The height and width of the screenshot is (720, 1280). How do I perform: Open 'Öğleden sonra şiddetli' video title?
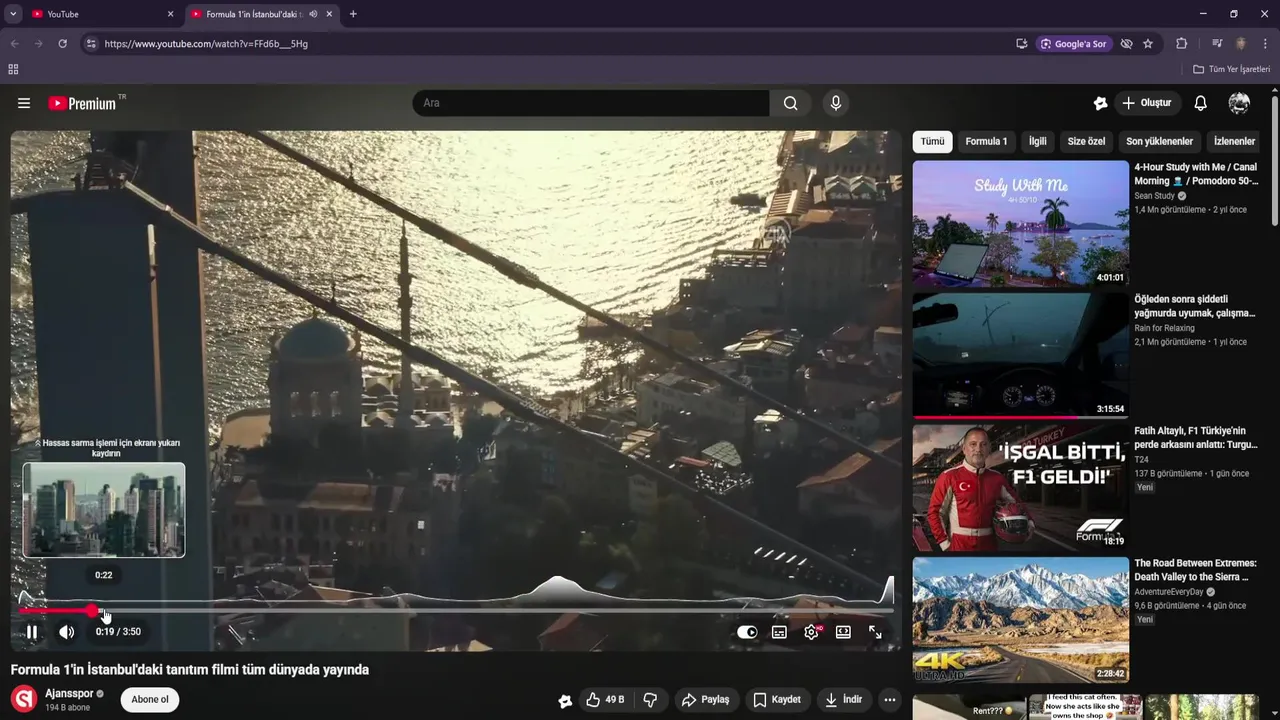point(1194,306)
